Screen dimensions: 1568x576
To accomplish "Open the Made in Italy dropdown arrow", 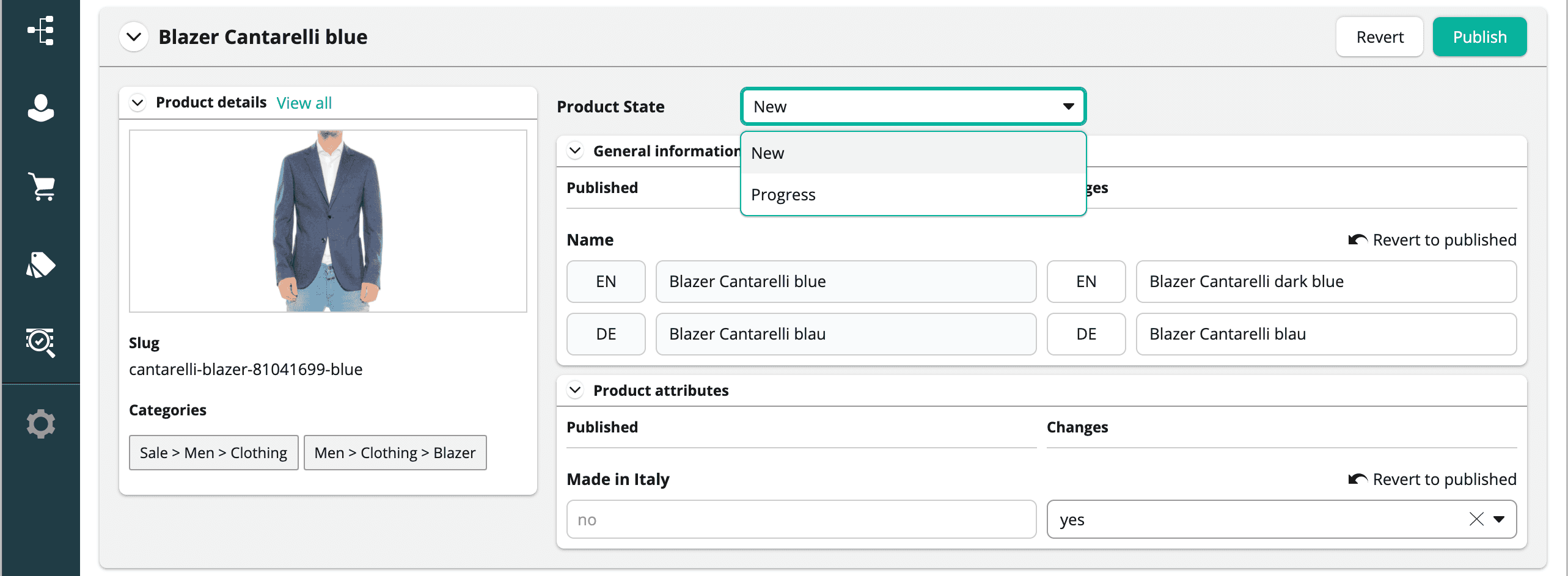I will 1499,519.
